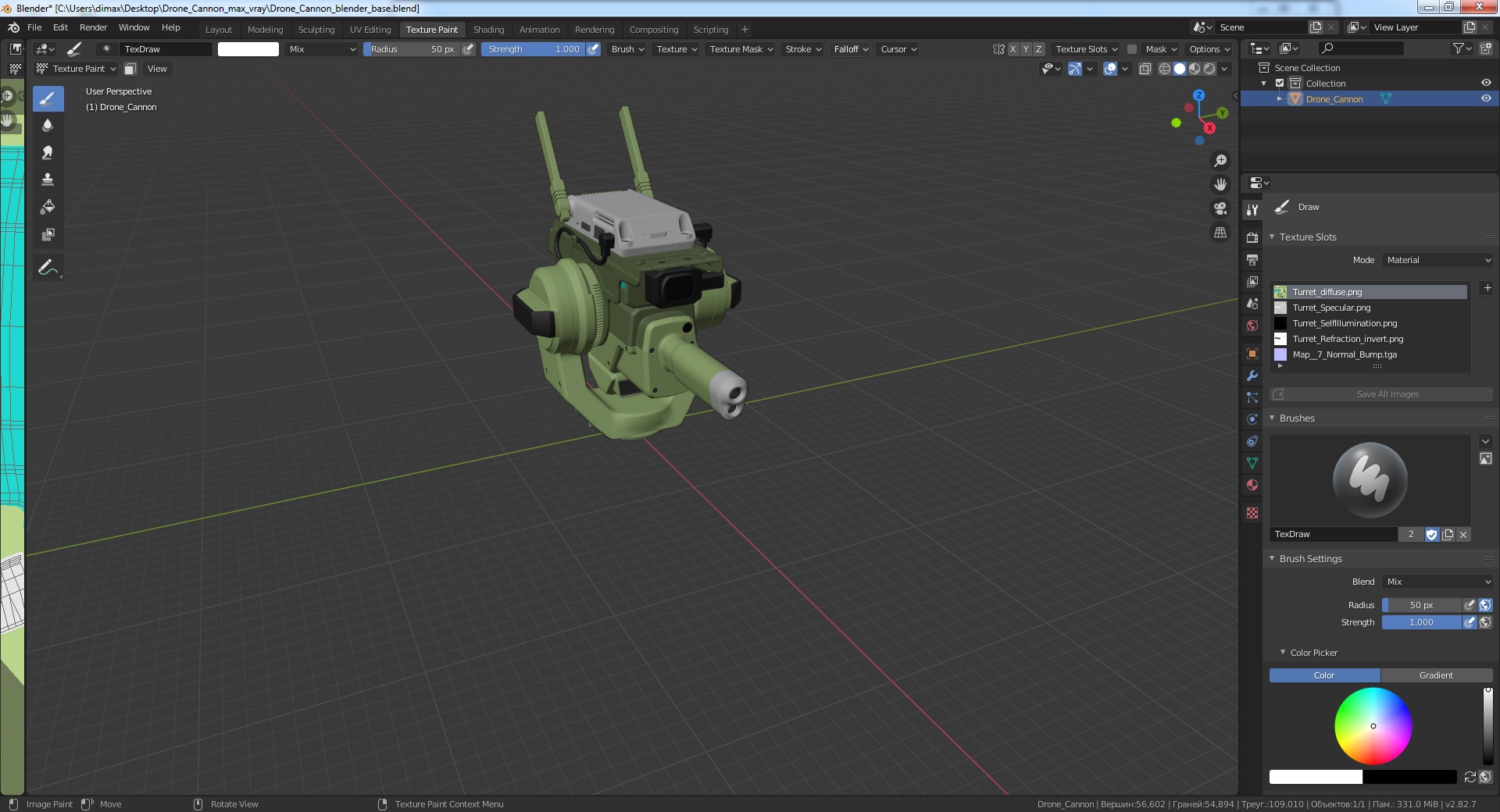The width and height of the screenshot is (1500, 812).
Task: Switch to the Shading workspace tab
Action: click(488, 30)
